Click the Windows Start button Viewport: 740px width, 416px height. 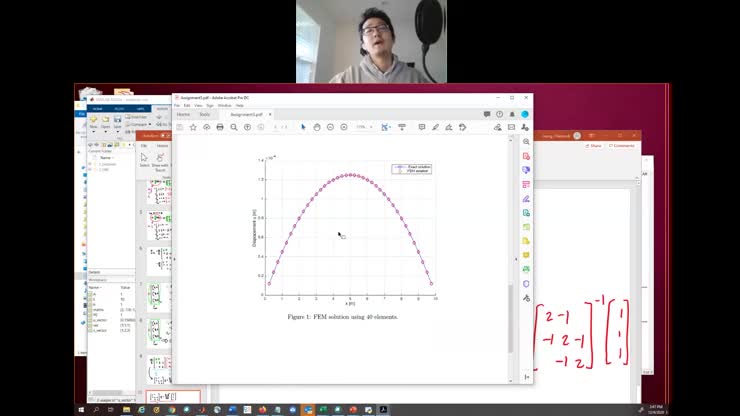[82, 409]
